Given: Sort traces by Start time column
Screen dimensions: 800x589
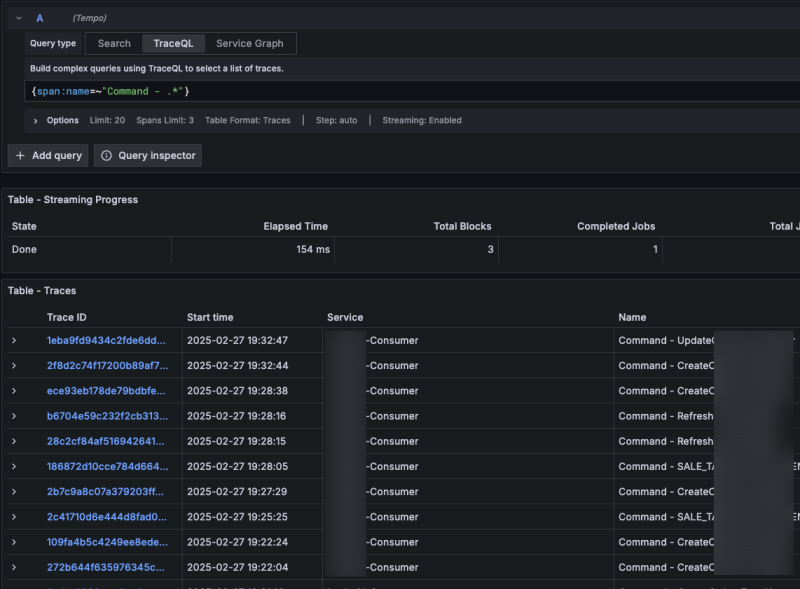Looking at the screenshot, I should tap(211, 317).
